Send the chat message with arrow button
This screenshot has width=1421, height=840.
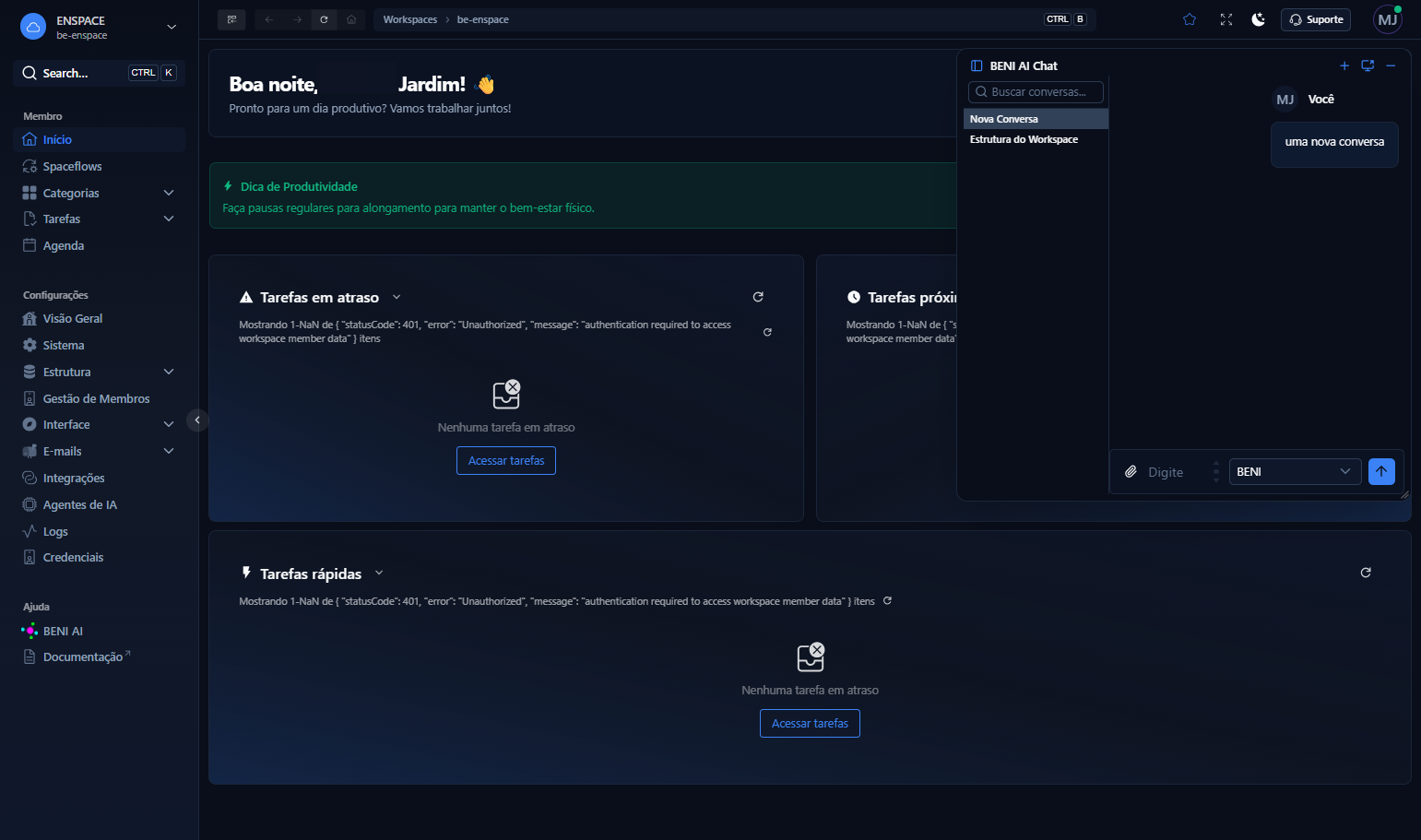[x=1381, y=471]
